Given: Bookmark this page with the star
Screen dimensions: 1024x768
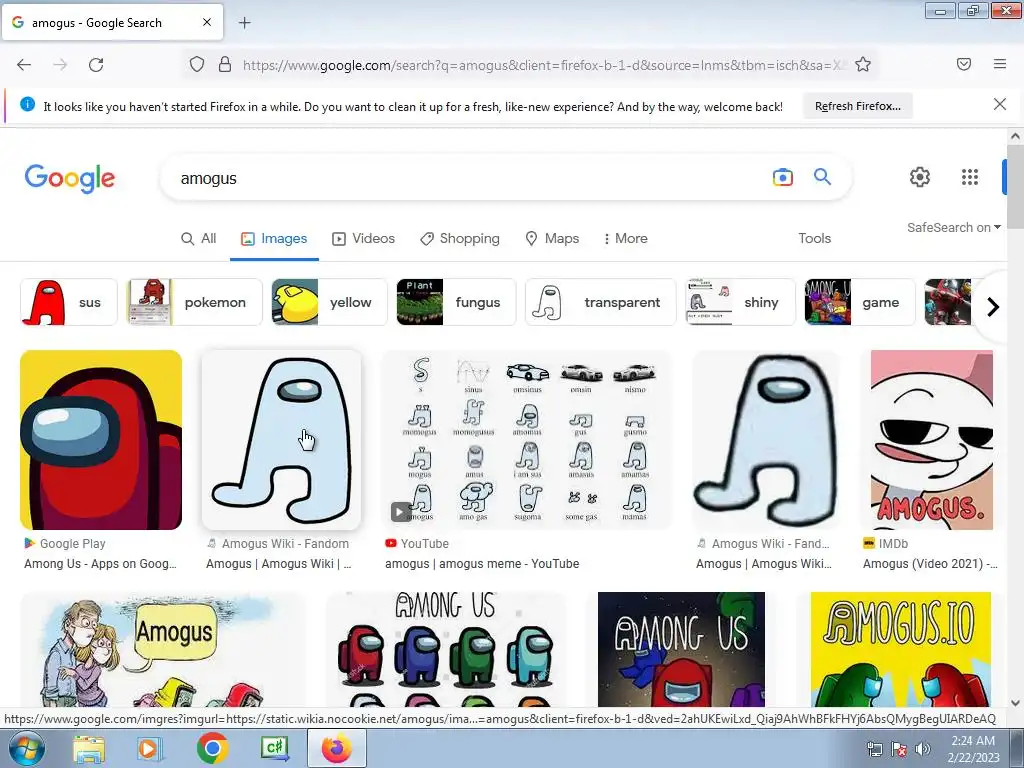Looking at the screenshot, I should 863,64.
